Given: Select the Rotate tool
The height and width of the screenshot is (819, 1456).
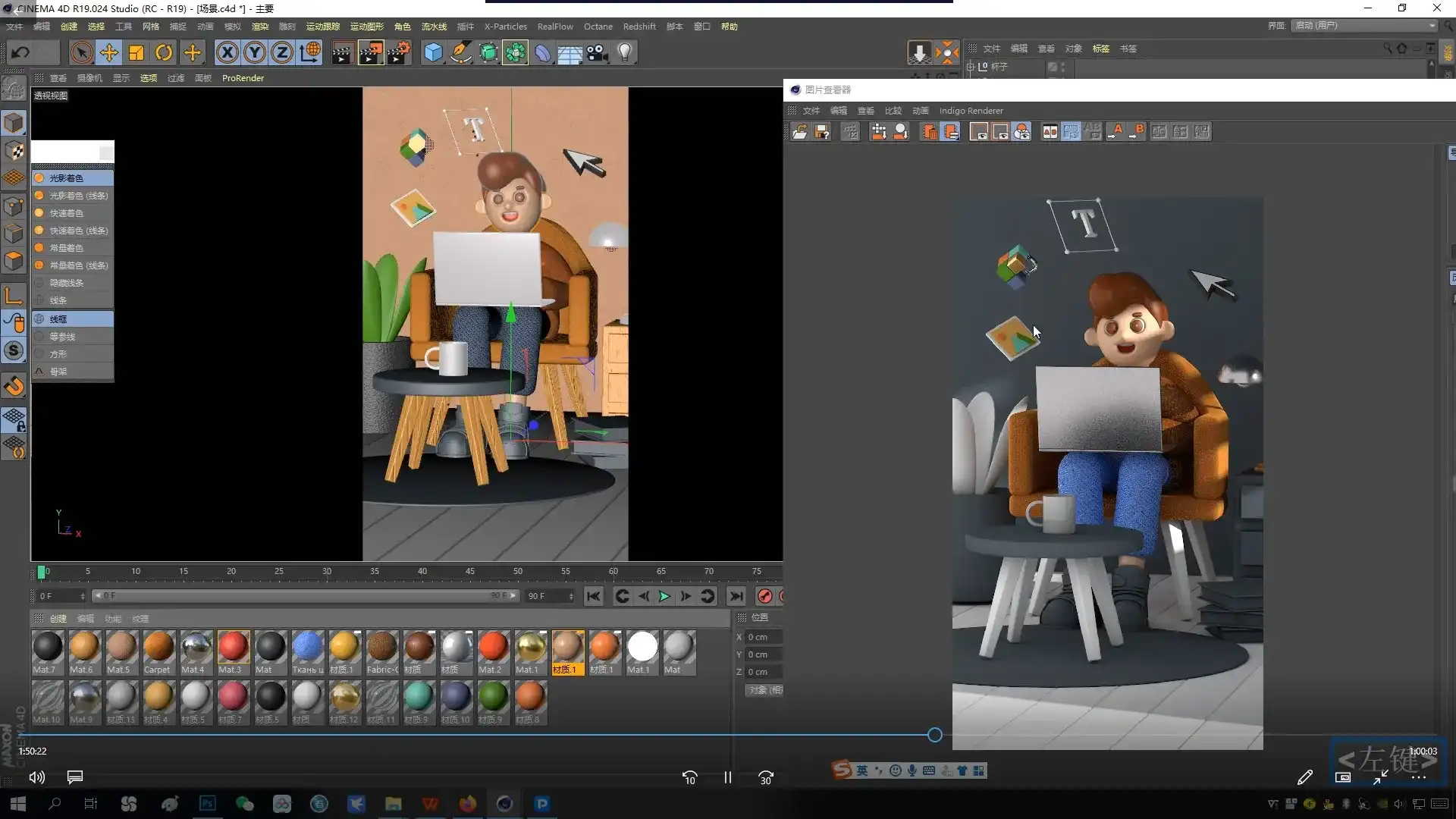Looking at the screenshot, I should [164, 52].
